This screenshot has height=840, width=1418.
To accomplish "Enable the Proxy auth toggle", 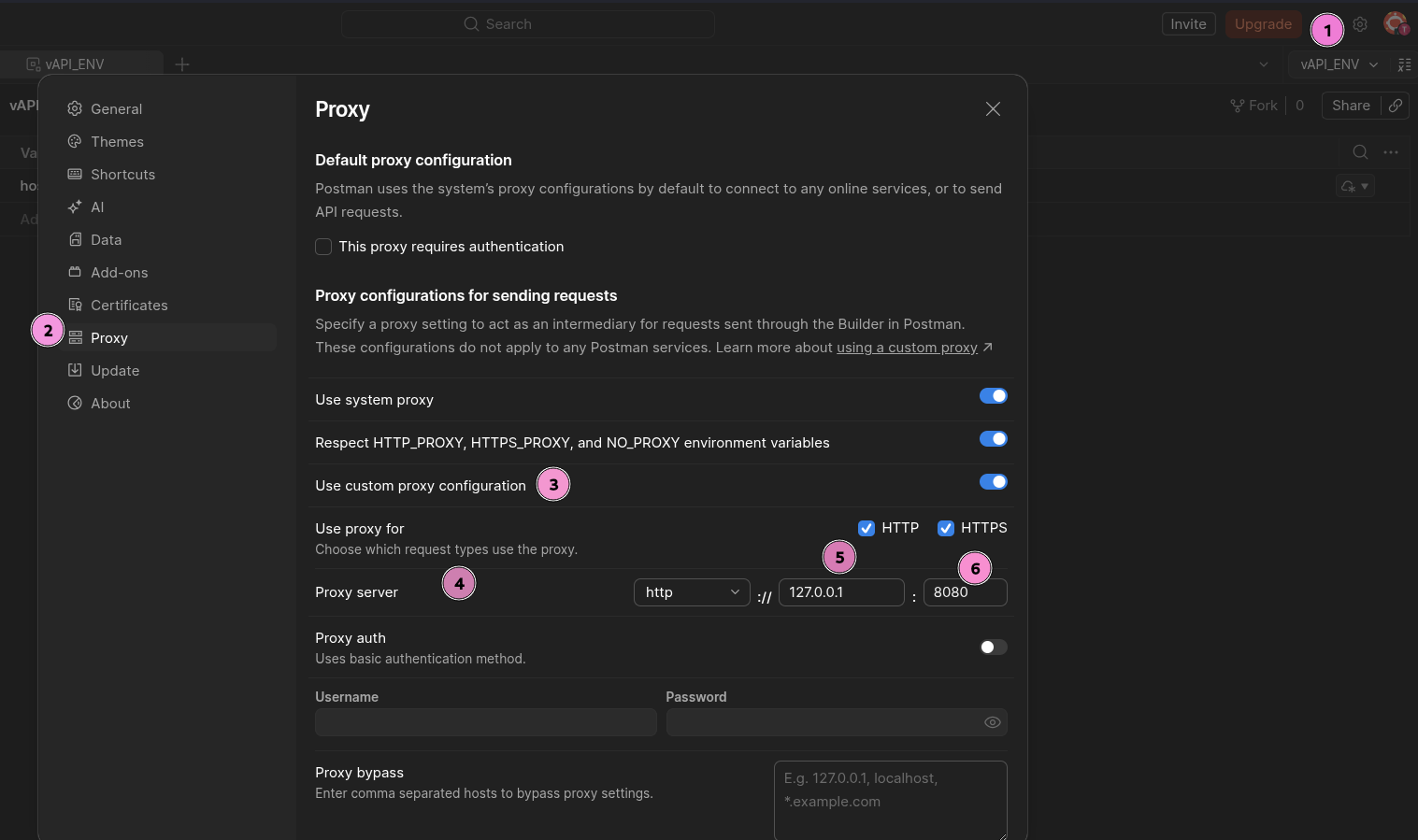I will (x=993, y=648).
